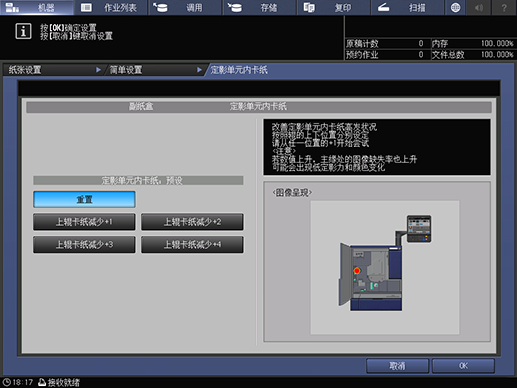The height and width of the screenshot is (388, 517).
Task: Click the speaker sound icon
Action: point(479,7)
